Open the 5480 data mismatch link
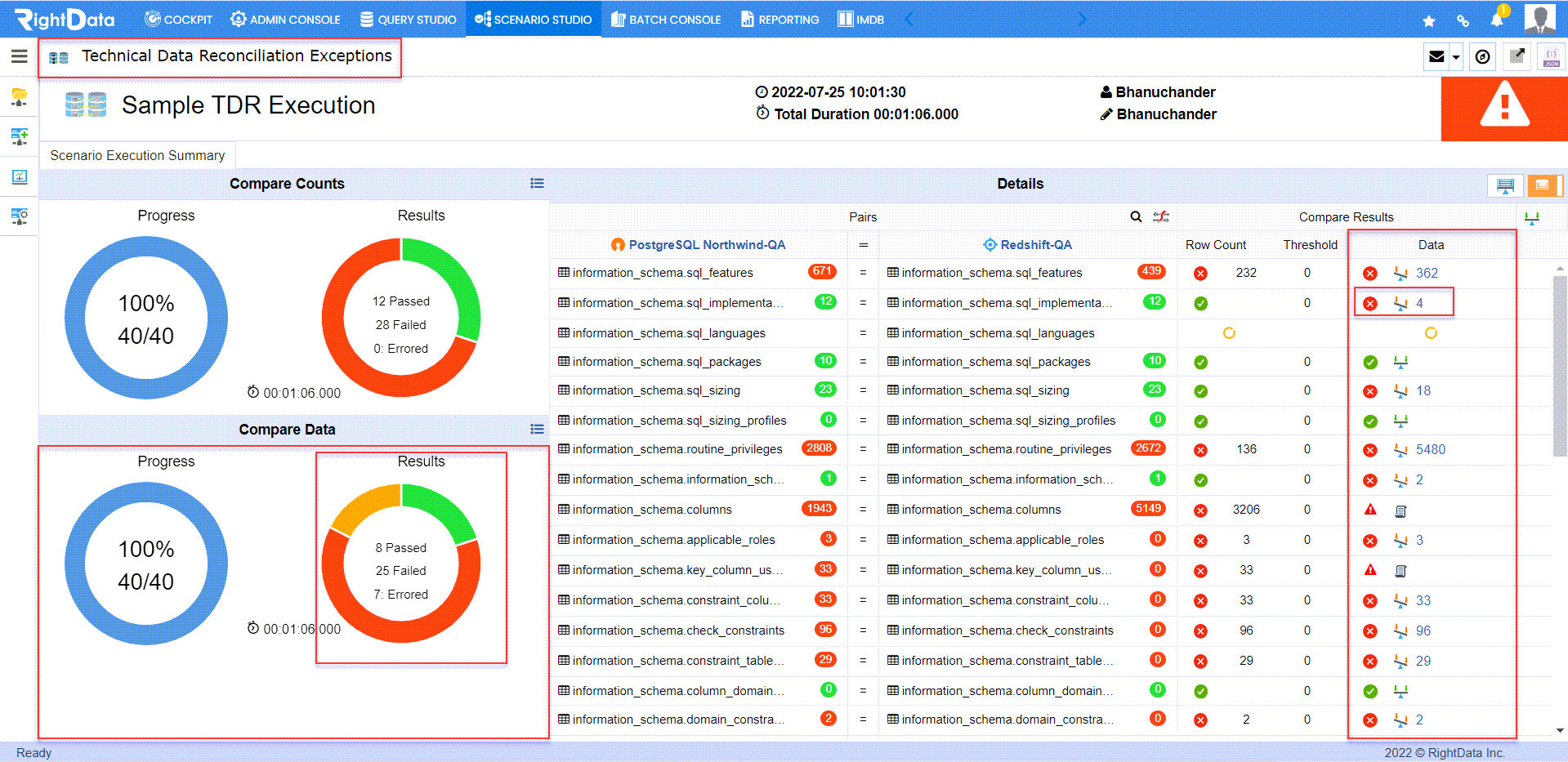The width and height of the screenshot is (1568, 762). (x=1431, y=449)
